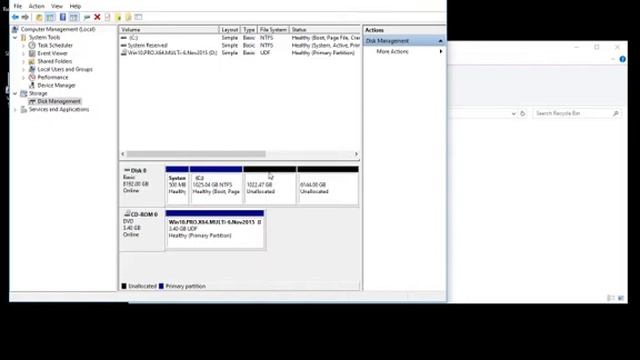Click the Device Manager icon
The image size is (640, 360).
(x=32, y=85)
